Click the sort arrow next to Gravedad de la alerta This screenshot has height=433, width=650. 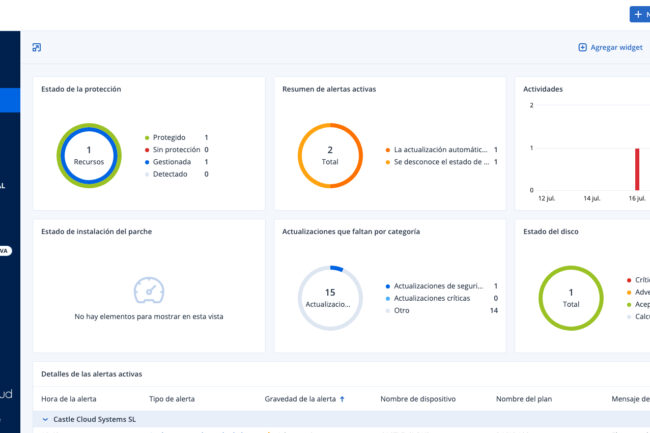[342, 399]
